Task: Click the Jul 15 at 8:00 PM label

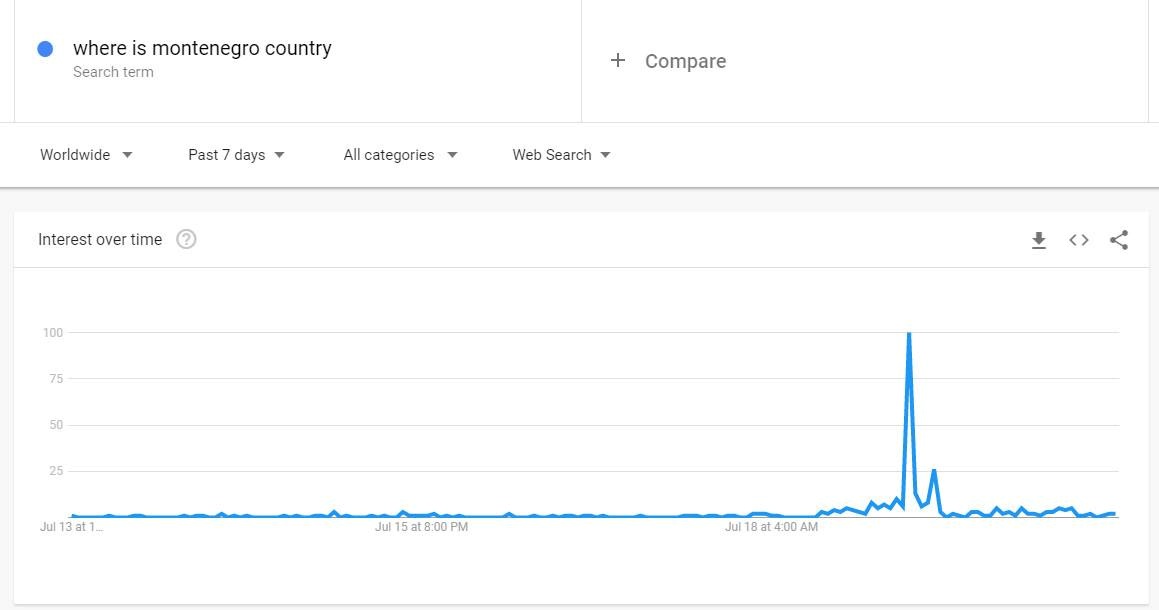Action: 421,526
